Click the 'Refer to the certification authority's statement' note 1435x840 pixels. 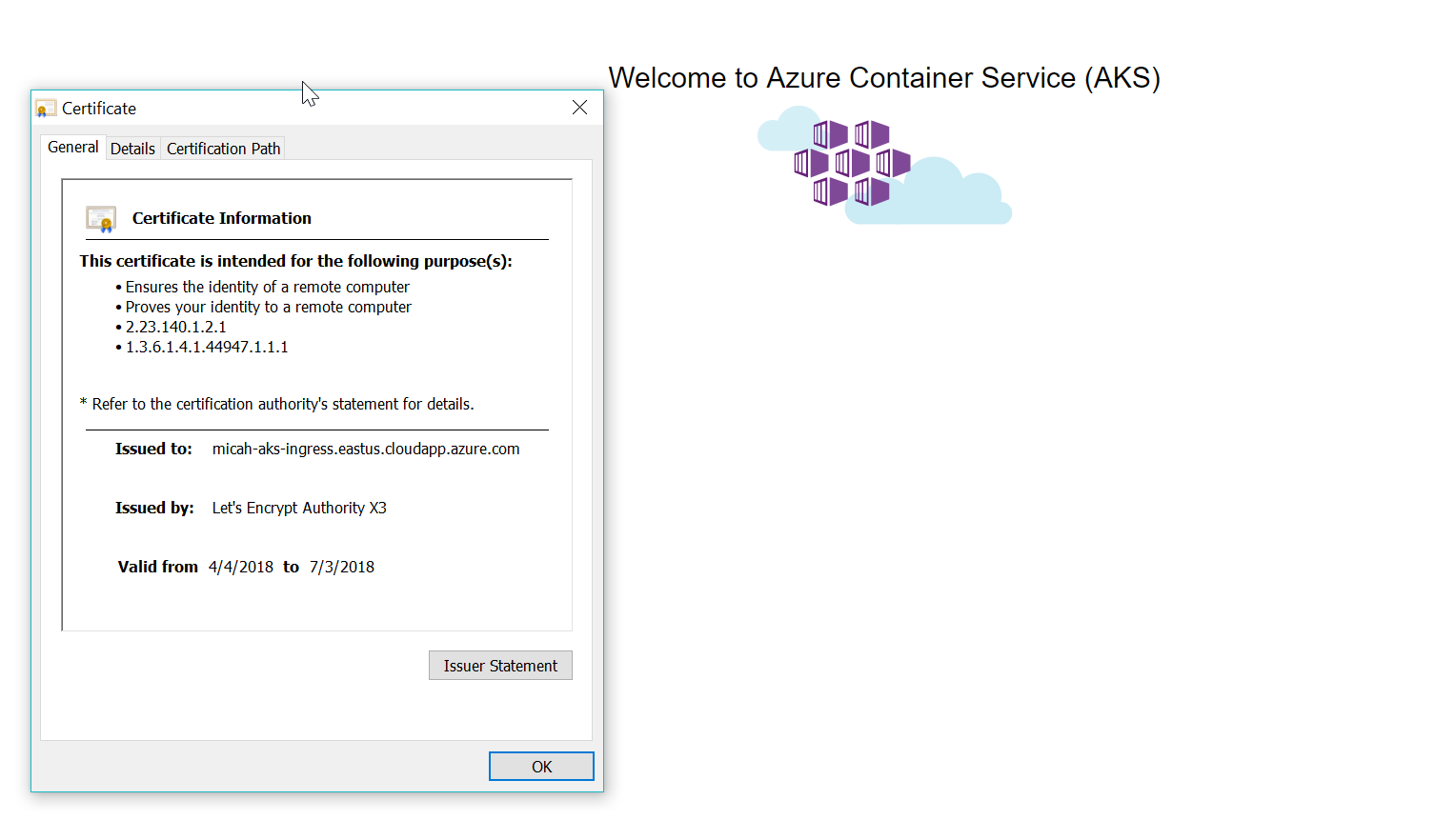point(277,404)
